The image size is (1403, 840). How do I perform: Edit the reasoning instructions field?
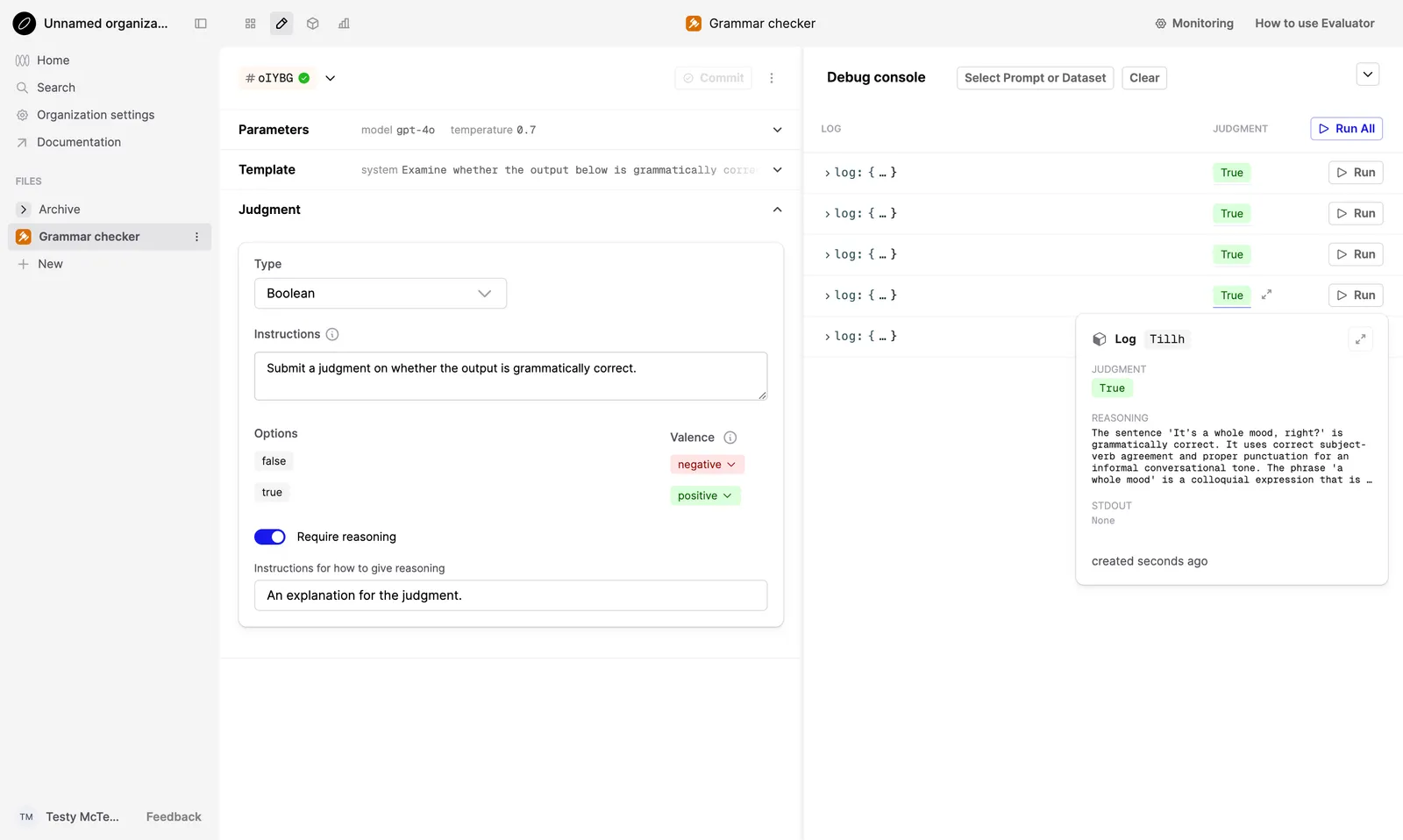pyautogui.click(x=510, y=595)
